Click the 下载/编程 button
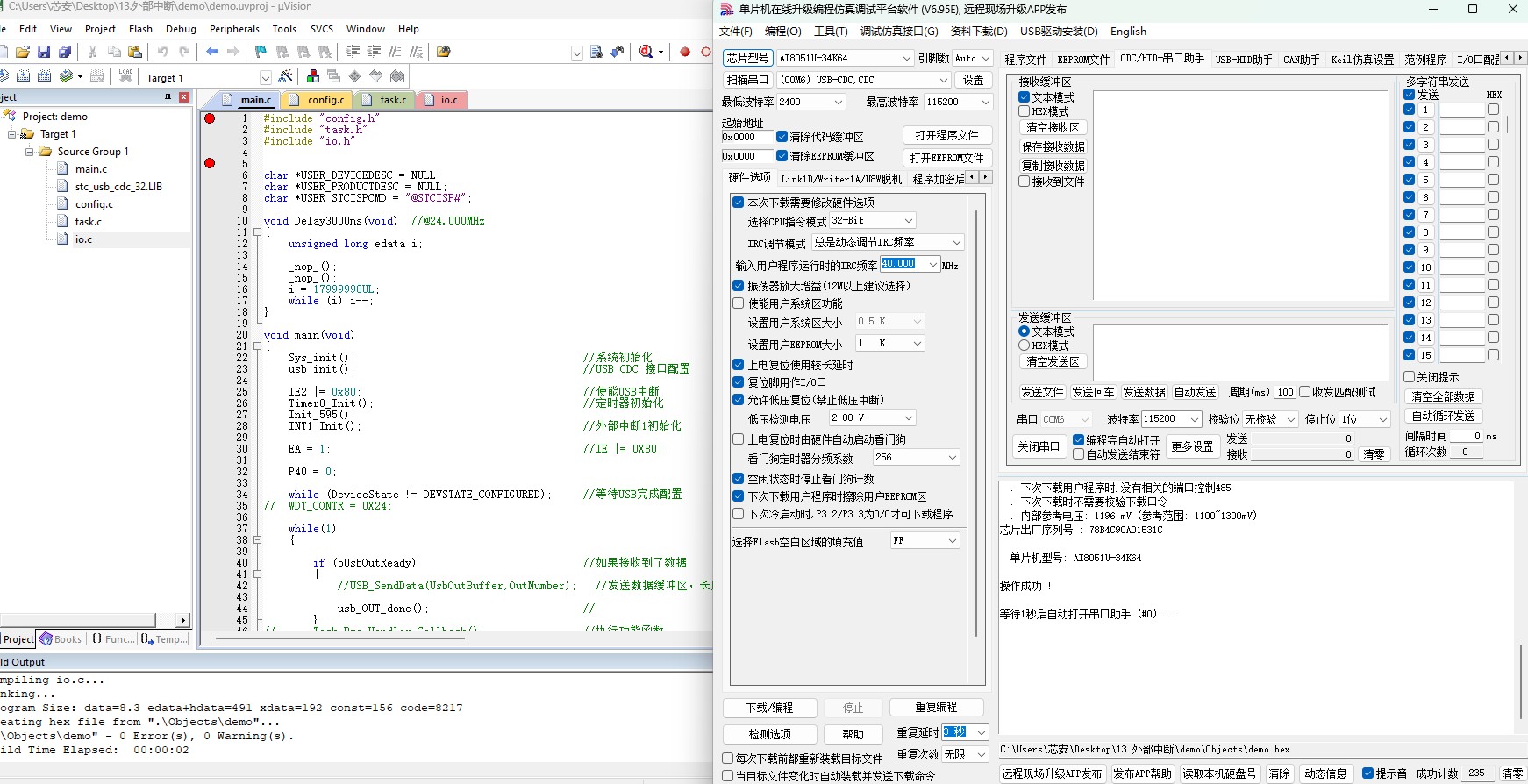Image resolution: width=1528 pixels, height=784 pixels. click(770, 708)
